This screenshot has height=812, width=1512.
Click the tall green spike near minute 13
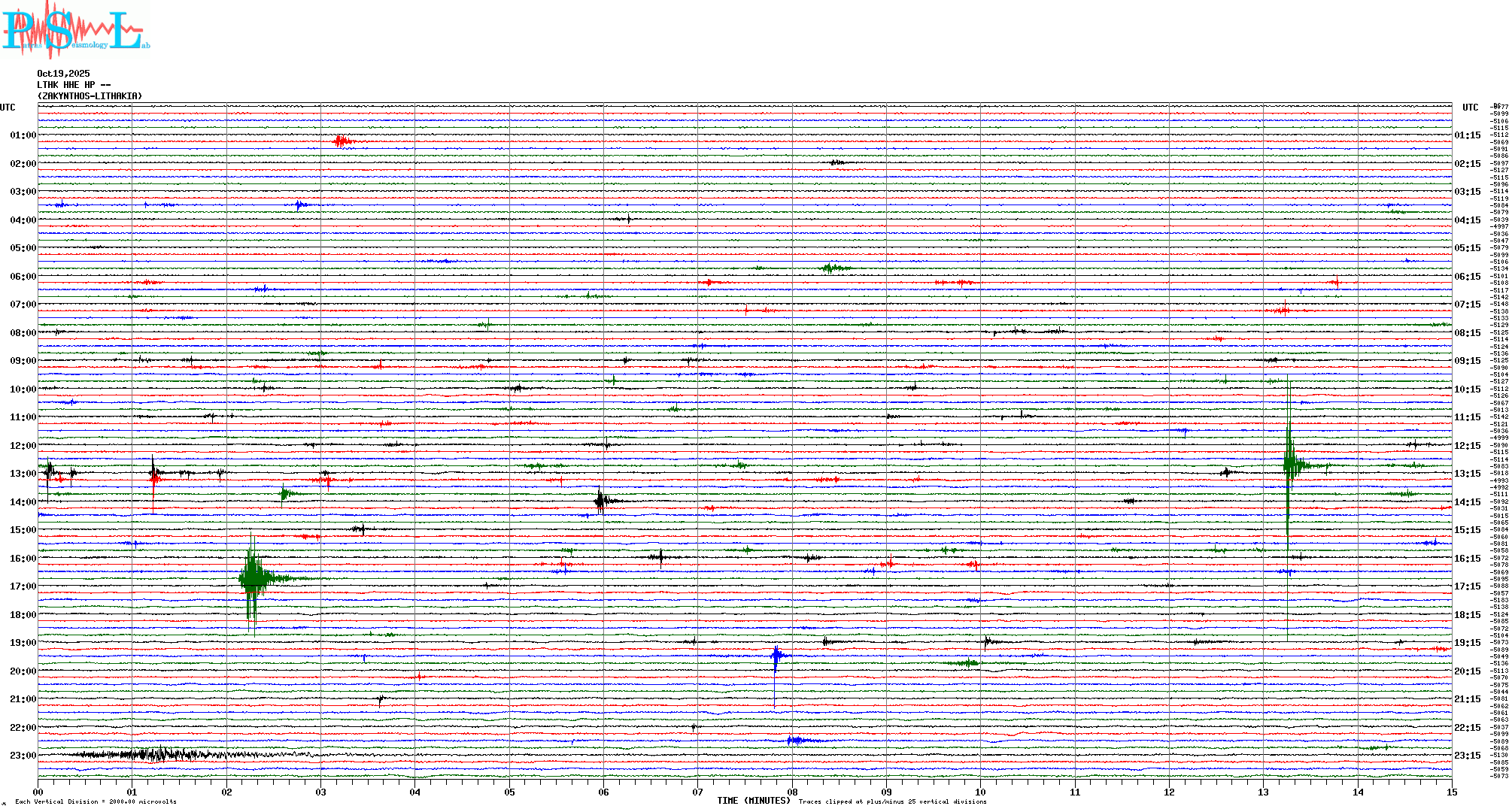click(1290, 464)
